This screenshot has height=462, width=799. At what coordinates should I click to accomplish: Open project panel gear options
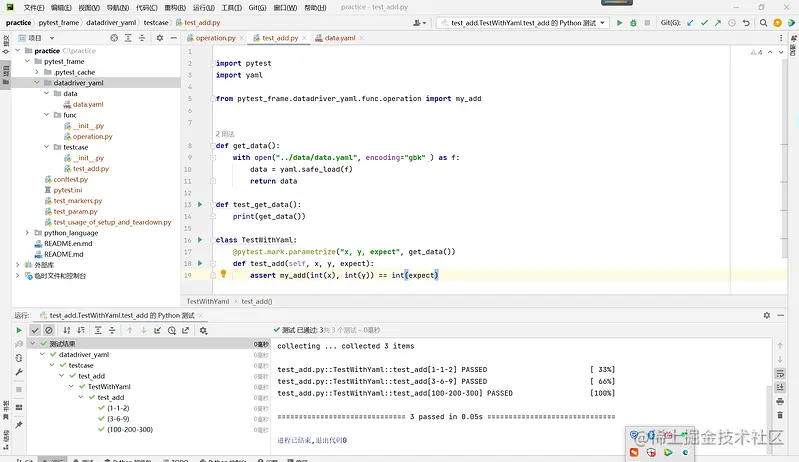click(x=159, y=38)
